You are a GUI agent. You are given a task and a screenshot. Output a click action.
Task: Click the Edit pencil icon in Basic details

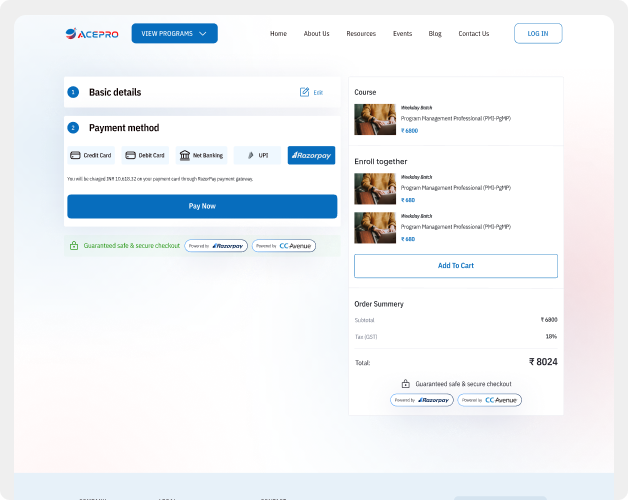tap(305, 92)
